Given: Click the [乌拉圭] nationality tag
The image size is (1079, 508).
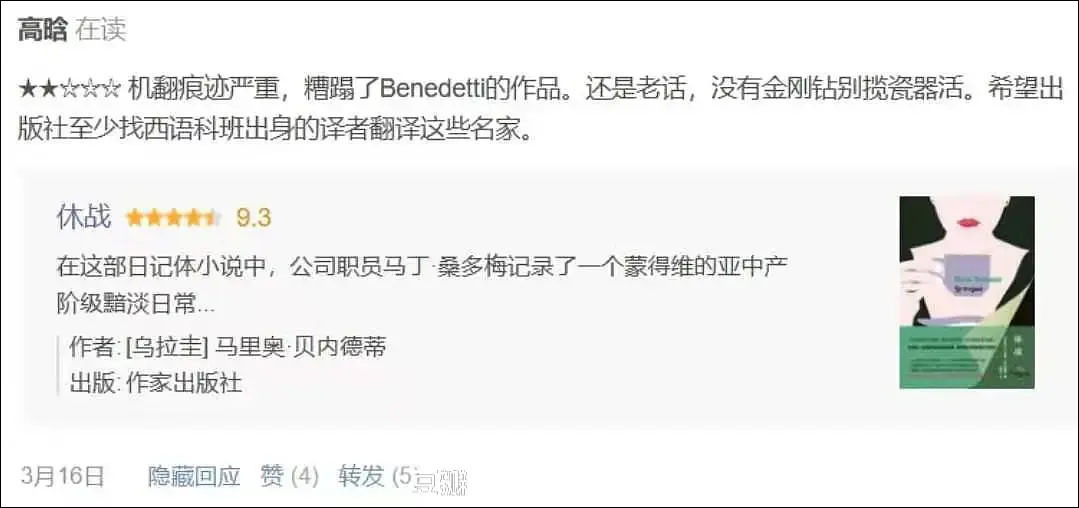Looking at the screenshot, I should [x=167, y=347].
